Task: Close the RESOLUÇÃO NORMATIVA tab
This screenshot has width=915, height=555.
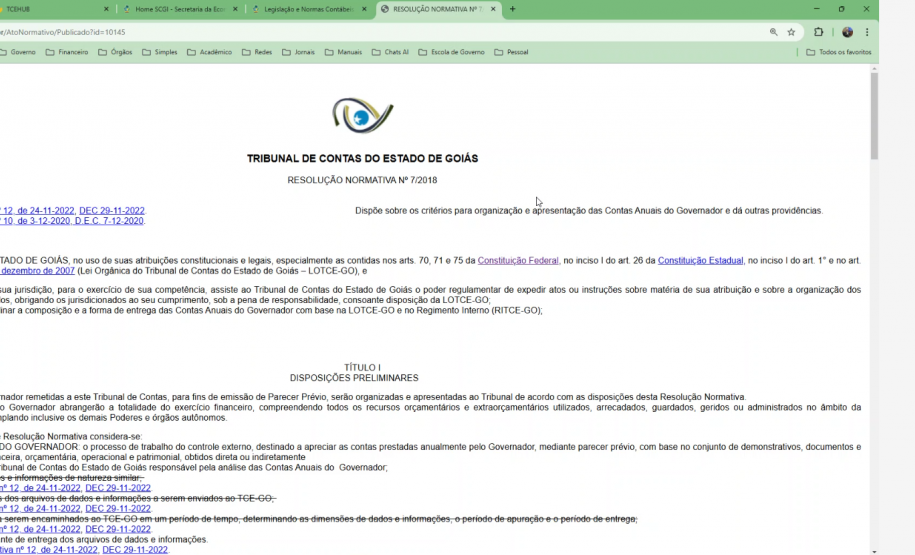Action: [493, 9]
